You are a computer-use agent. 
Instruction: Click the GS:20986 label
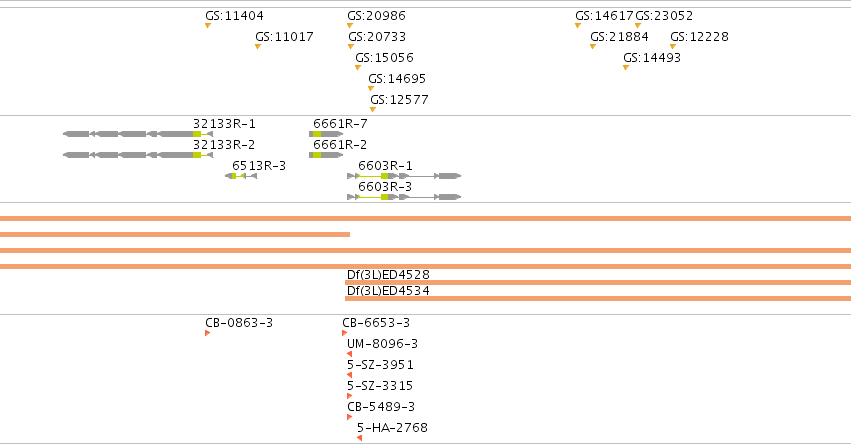(377, 16)
